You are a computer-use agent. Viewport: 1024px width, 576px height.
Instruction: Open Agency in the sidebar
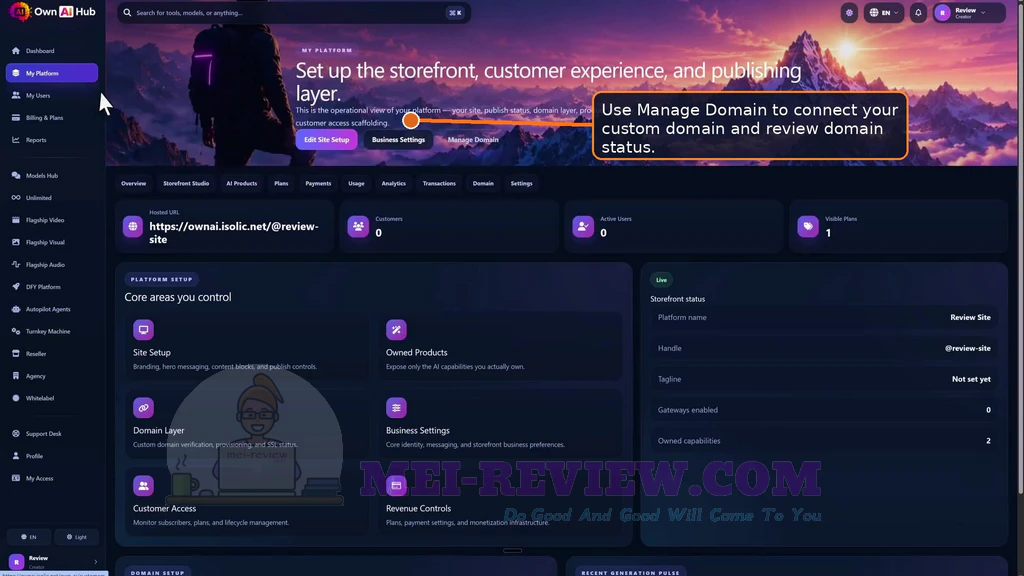coord(52,376)
